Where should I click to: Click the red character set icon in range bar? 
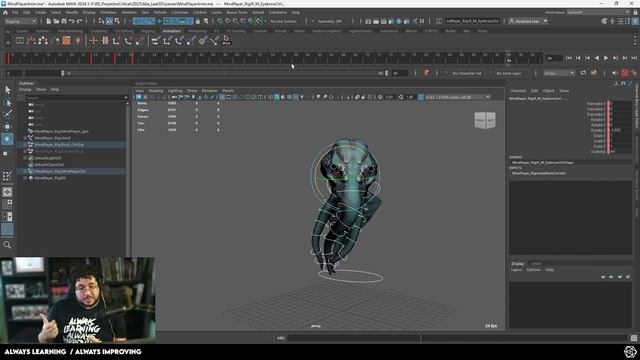[x=426, y=73]
